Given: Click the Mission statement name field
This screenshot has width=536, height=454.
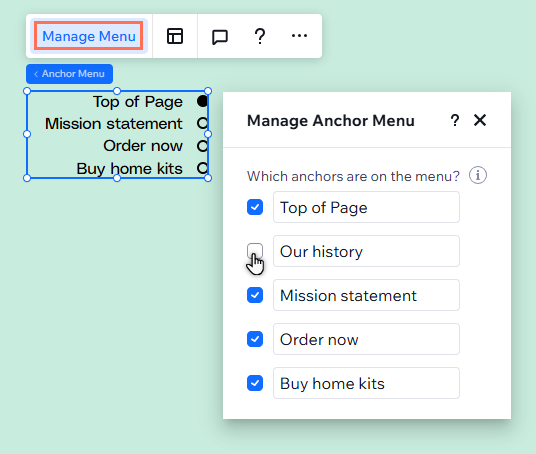Looking at the screenshot, I should [366, 295].
